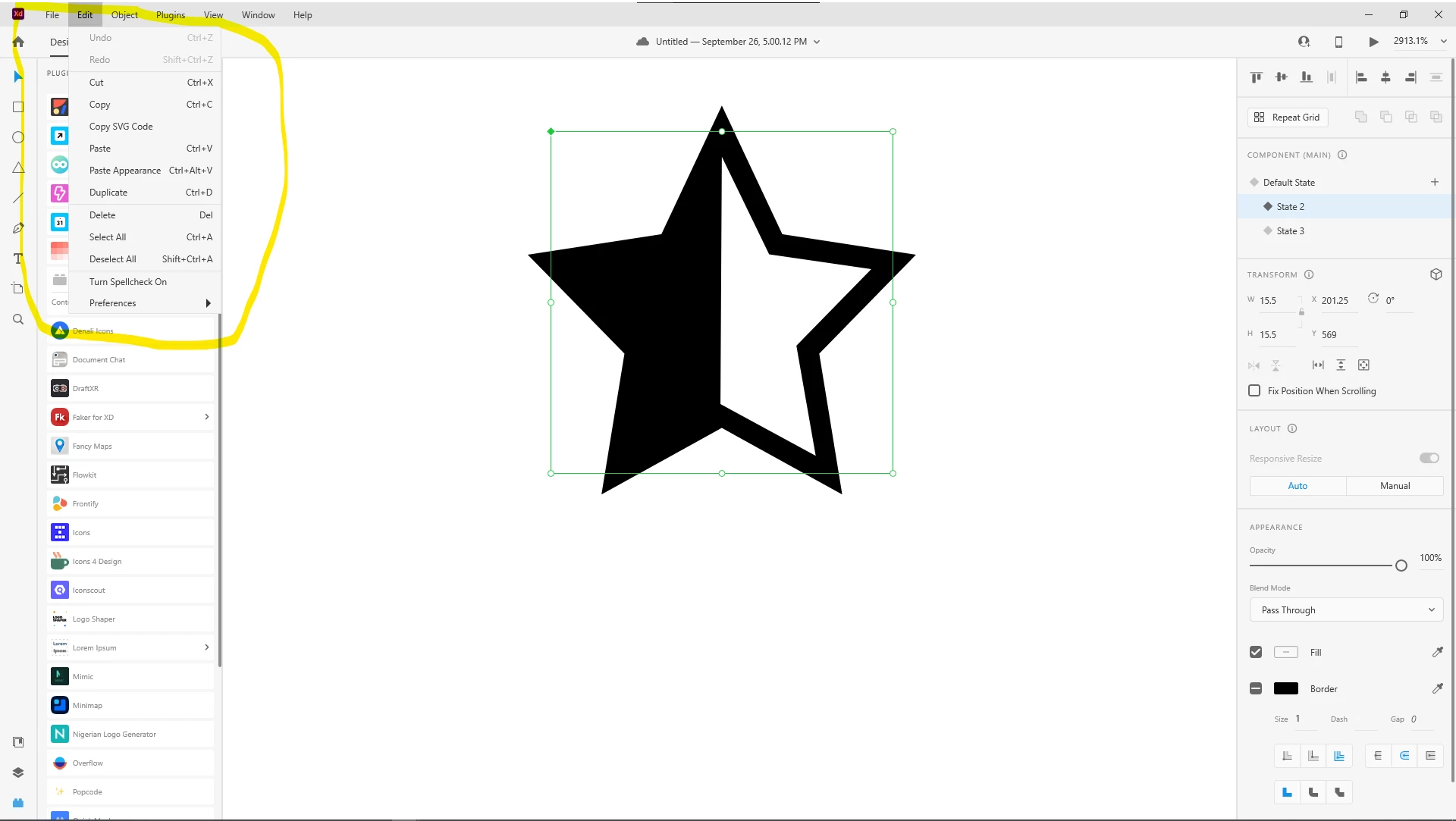Image resolution: width=1456 pixels, height=821 pixels.
Task: Select the Rectangle tool in left toolbar
Action: (18, 107)
